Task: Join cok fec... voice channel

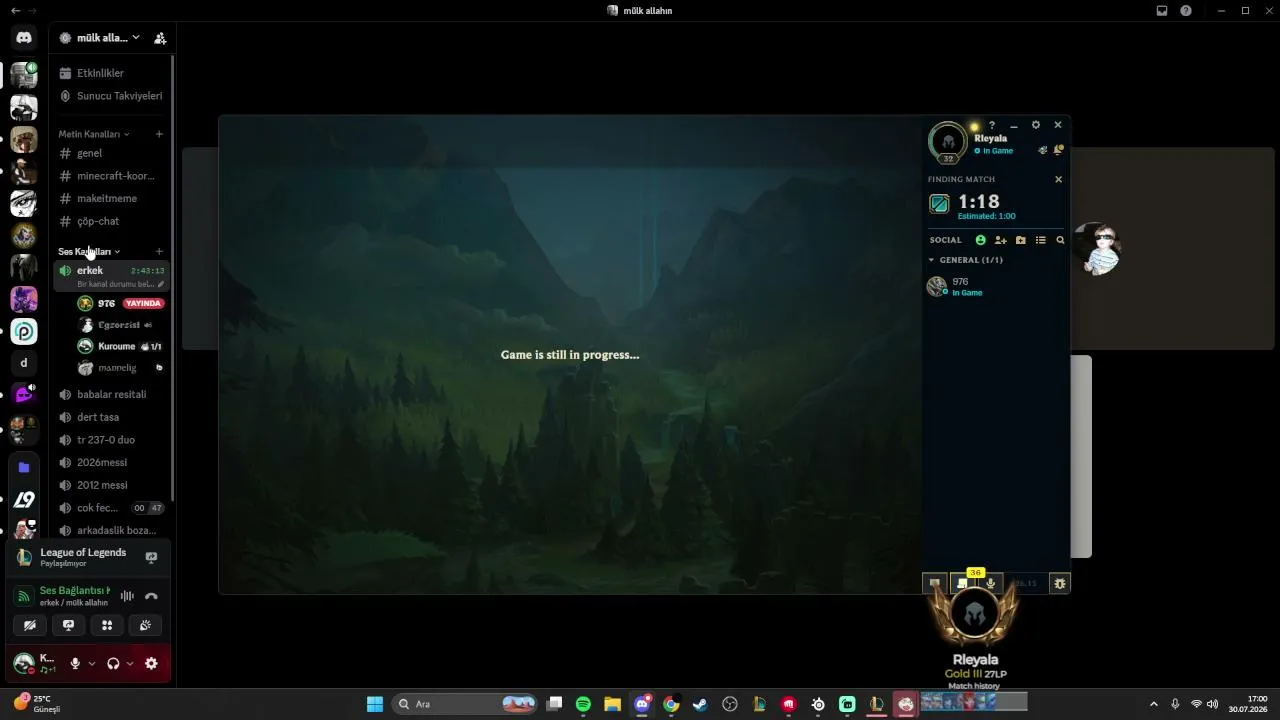Action: [x=110, y=508]
